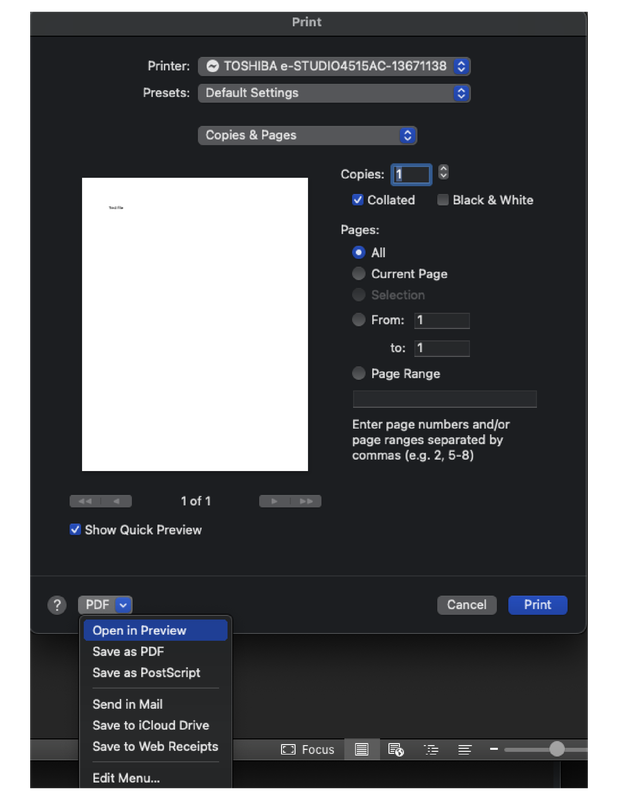Choose Save as PDF menu item
The height and width of the screenshot is (800, 618).
click(x=156, y=652)
